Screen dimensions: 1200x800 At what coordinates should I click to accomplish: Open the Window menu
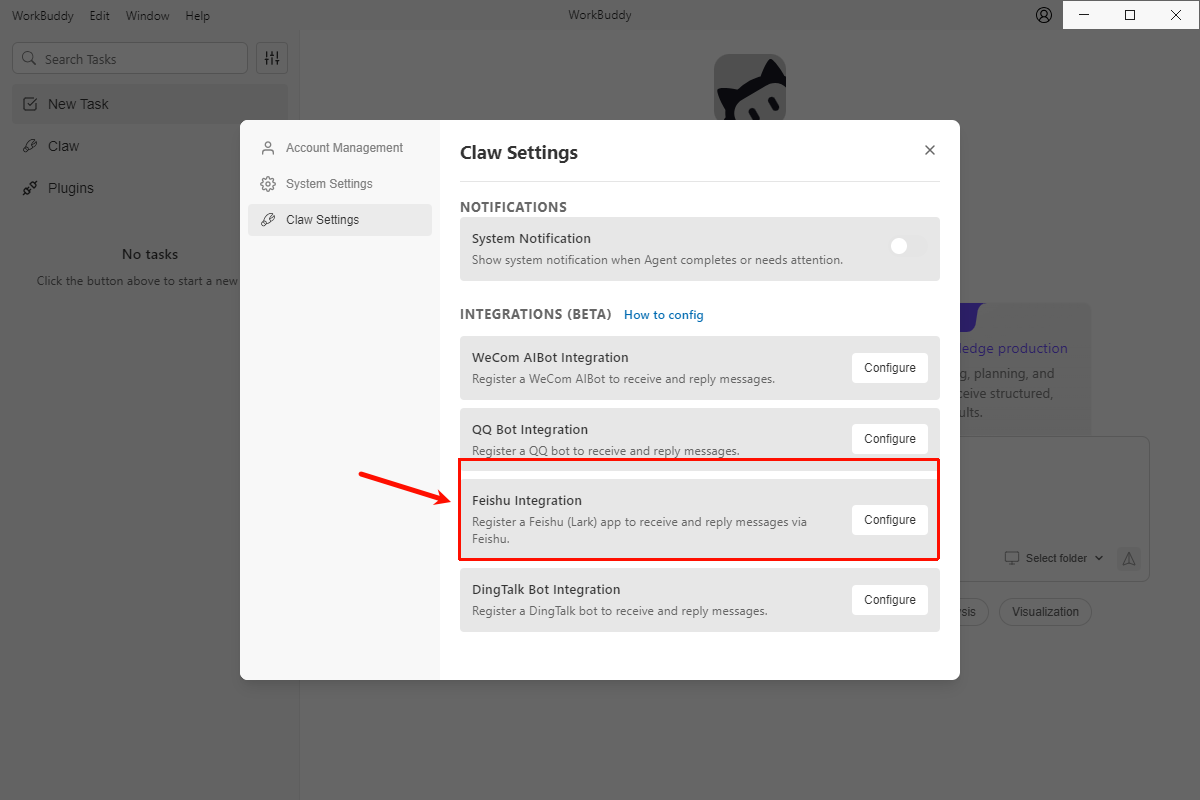[147, 16]
